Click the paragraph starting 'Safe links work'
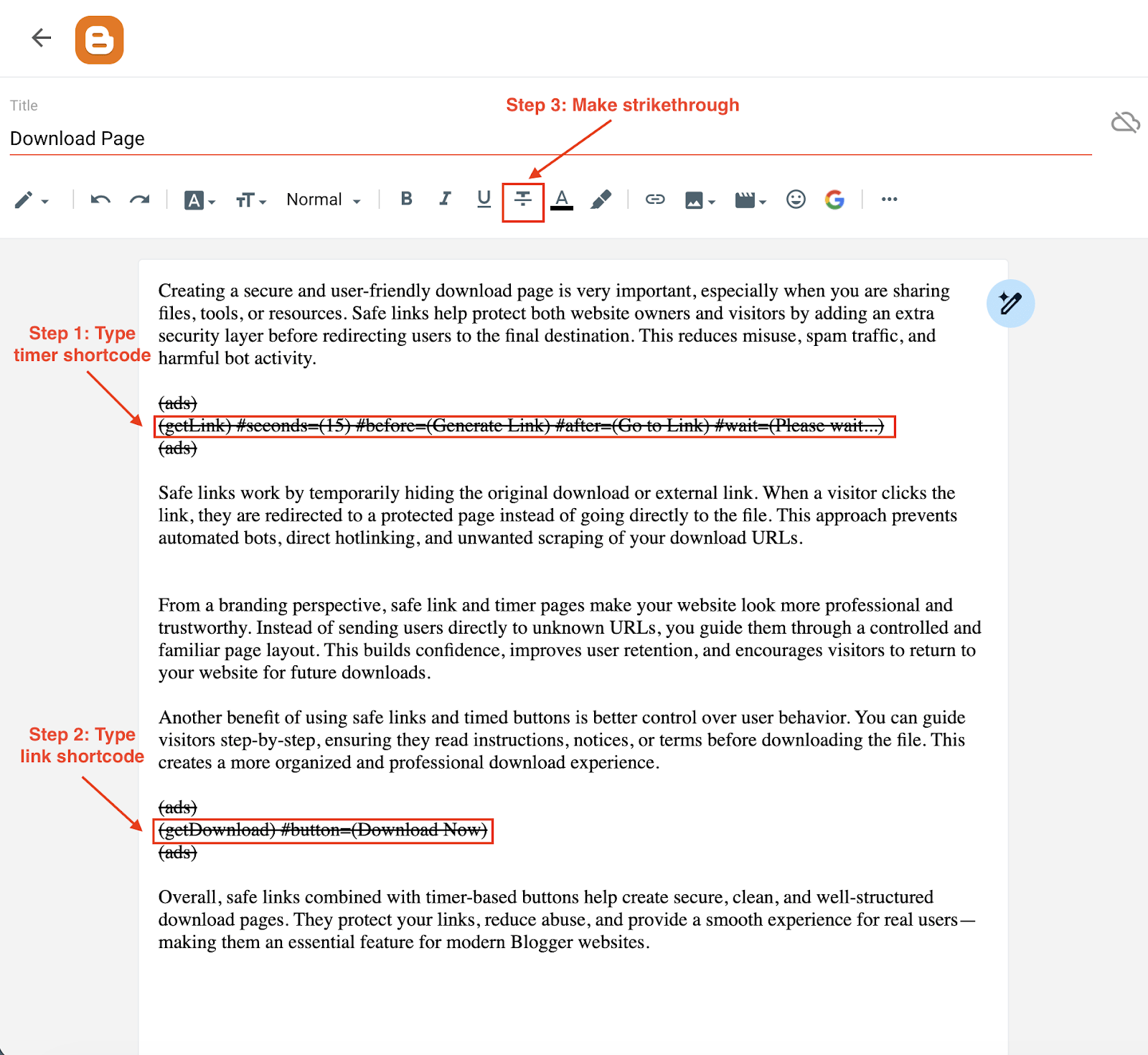 tap(557, 515)
